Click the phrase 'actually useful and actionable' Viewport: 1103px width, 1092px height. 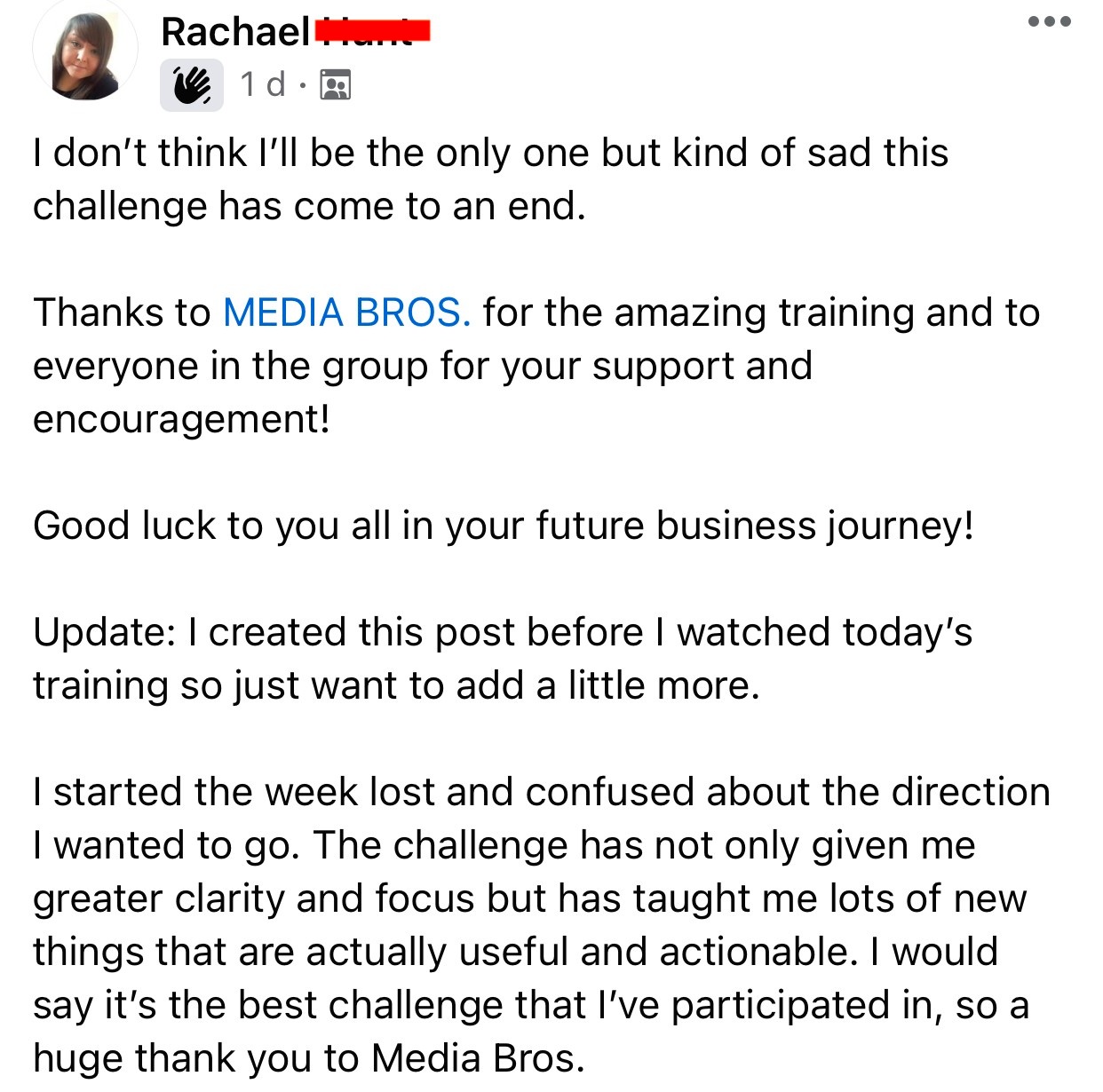[582, 952]
